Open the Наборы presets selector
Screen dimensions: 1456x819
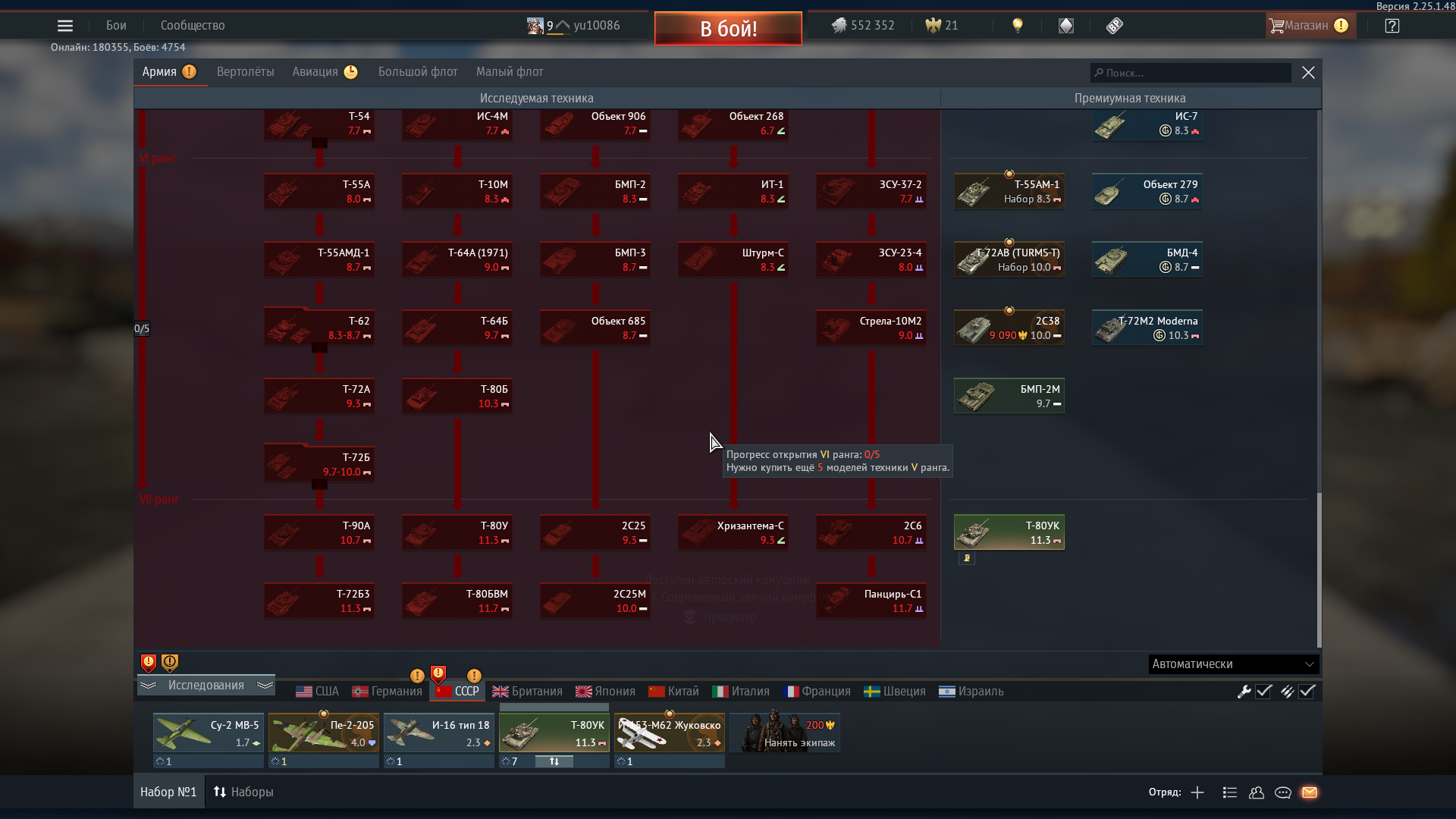(x=243, y=792)
